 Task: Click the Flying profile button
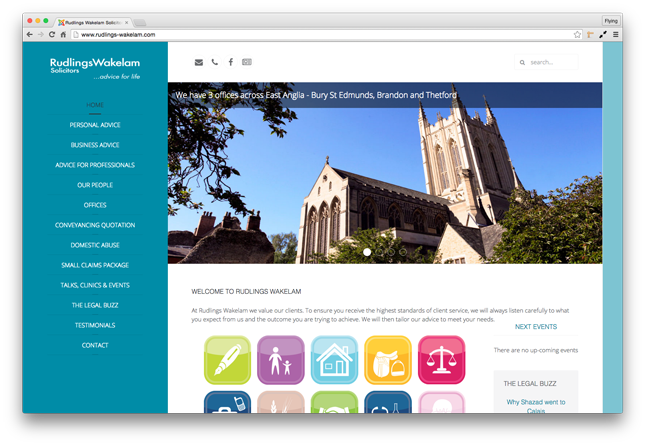coord(611,21)
